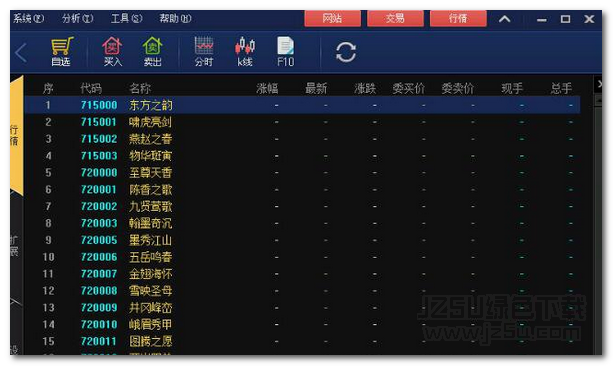Click the 现手 column header
The image size is (613, 366).
[512, 89]
